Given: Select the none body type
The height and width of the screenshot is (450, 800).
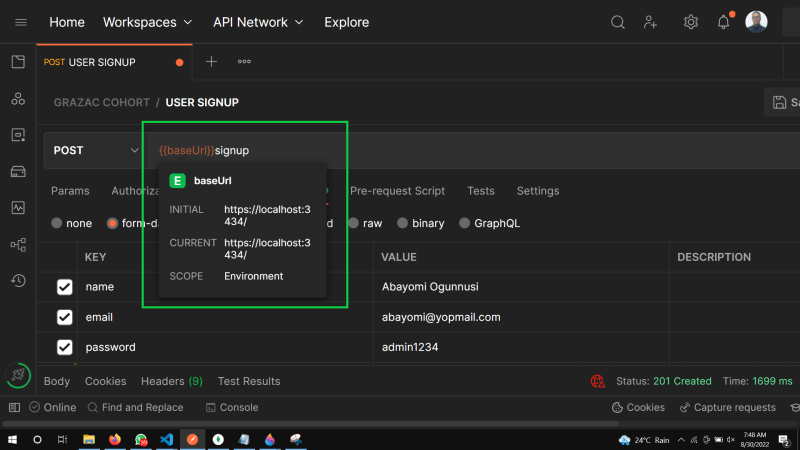Looking at the screenshot, I should click(57, 223).
